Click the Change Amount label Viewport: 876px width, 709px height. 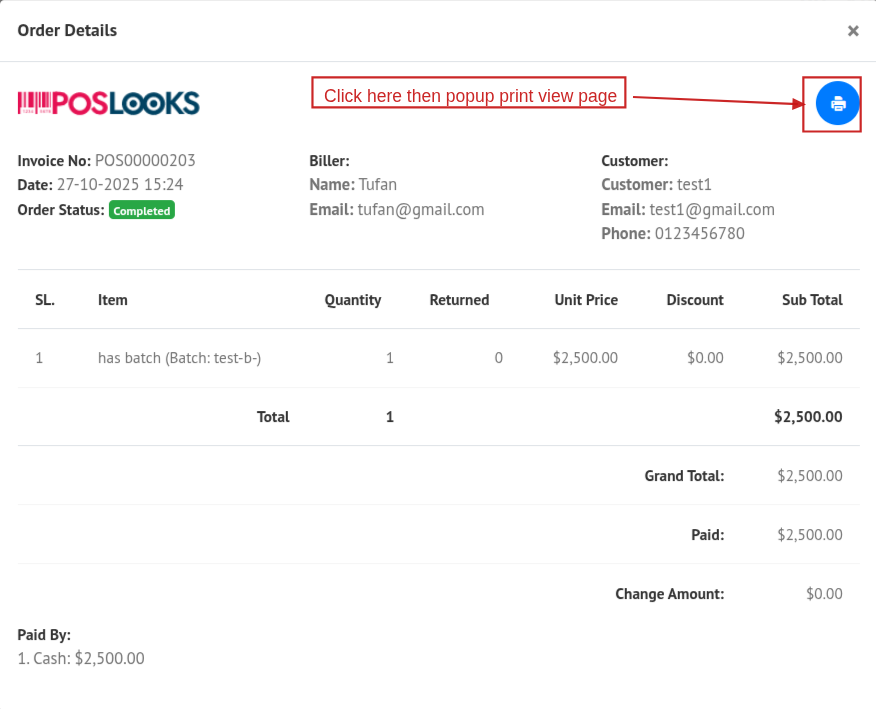[669, 594]
